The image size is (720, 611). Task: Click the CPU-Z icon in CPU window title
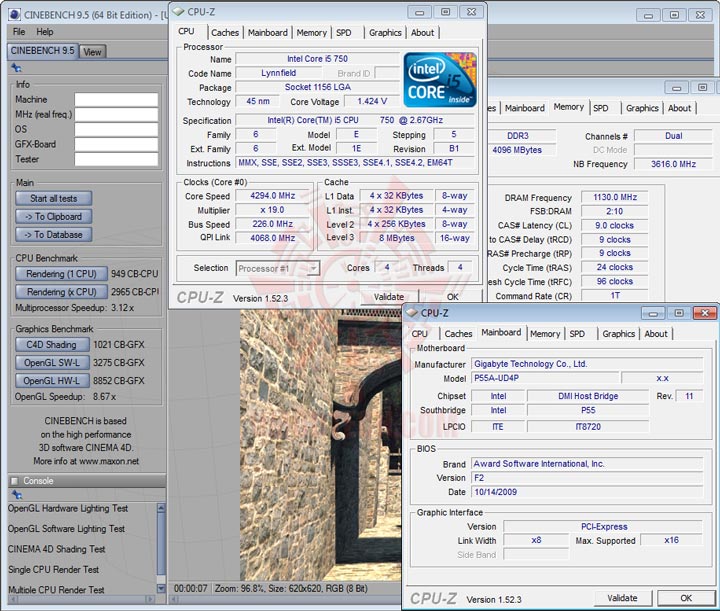(x=177, y=12)
